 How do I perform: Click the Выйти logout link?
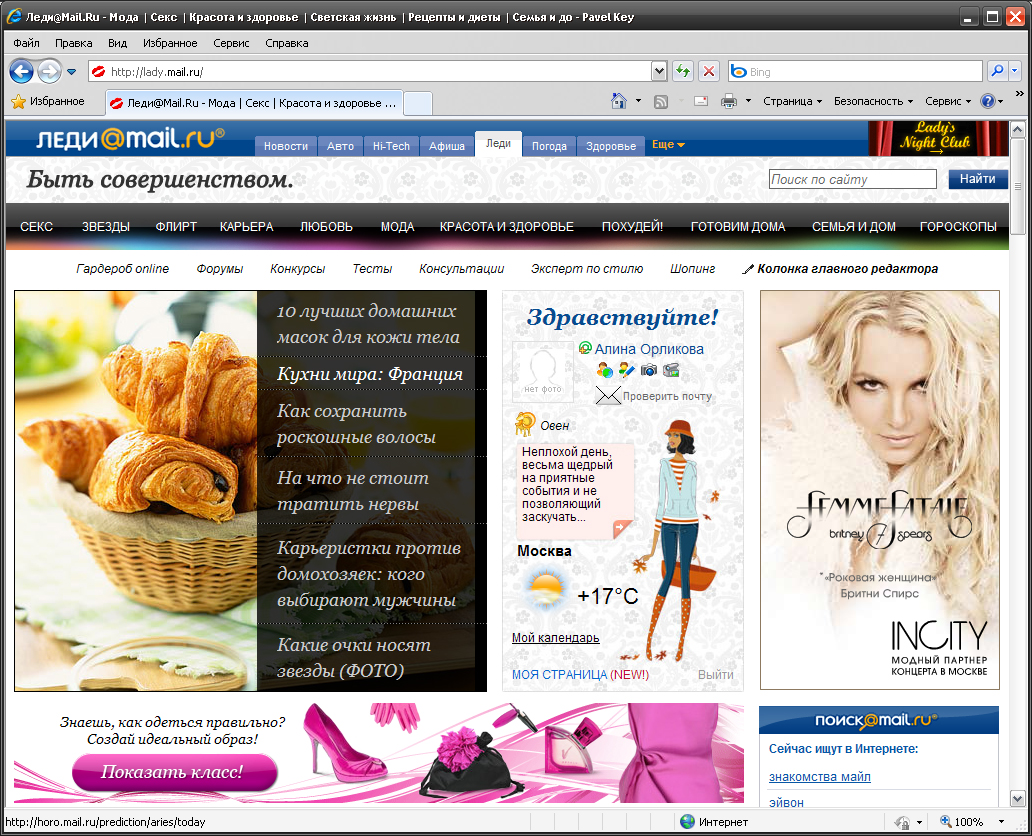(715, 675)
